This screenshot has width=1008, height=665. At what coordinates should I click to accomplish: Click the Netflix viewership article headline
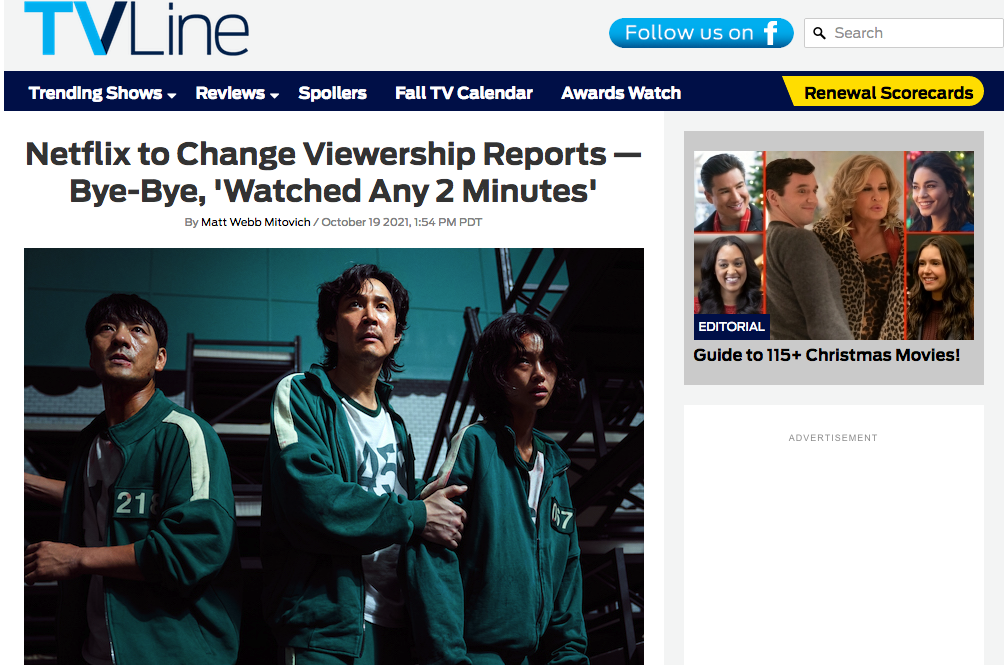(333, 172)
